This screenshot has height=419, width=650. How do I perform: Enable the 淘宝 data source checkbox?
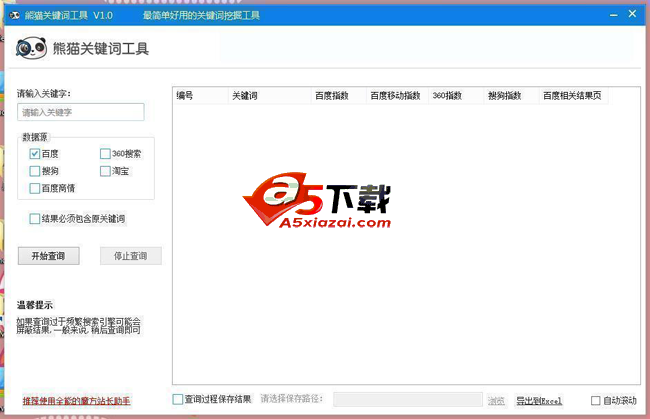click(105, 171)
